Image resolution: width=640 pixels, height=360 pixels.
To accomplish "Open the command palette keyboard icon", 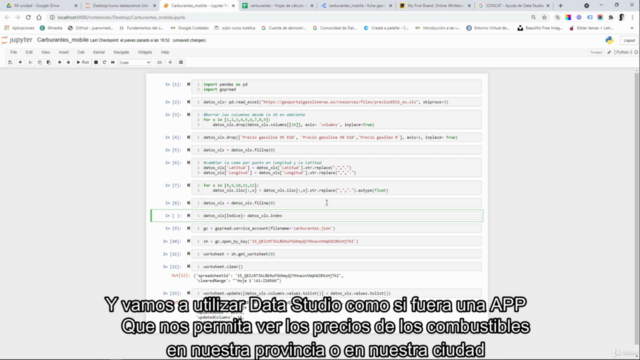I will click(x=160, y=62).
